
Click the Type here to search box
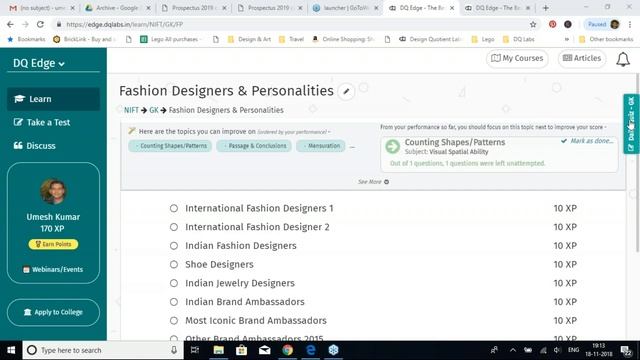click(103, 350)
